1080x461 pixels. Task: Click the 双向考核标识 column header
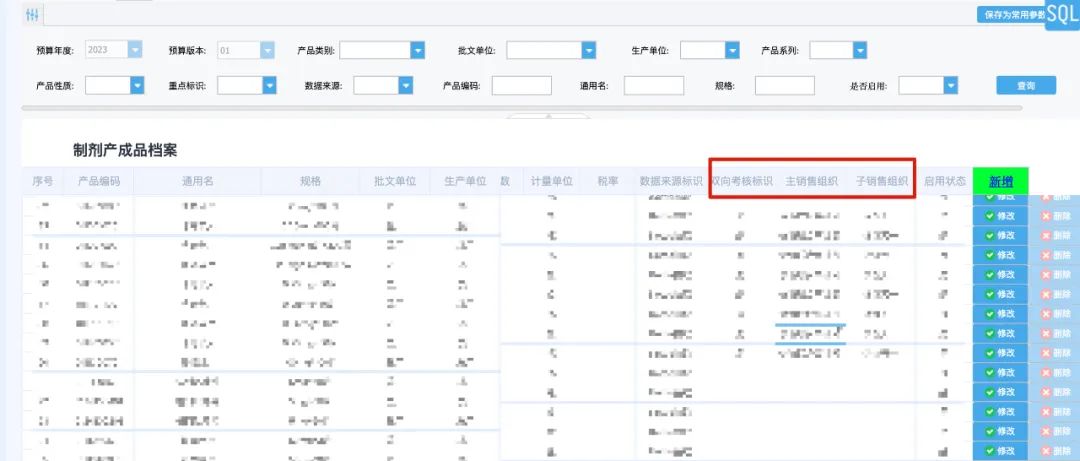click(x=741, y=182)
